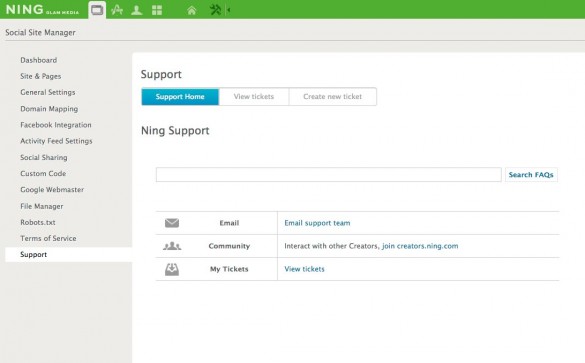Click the envelope icon in Email row
The height and width of the screenshot is (363, 585).
click(x=172, y=223)
